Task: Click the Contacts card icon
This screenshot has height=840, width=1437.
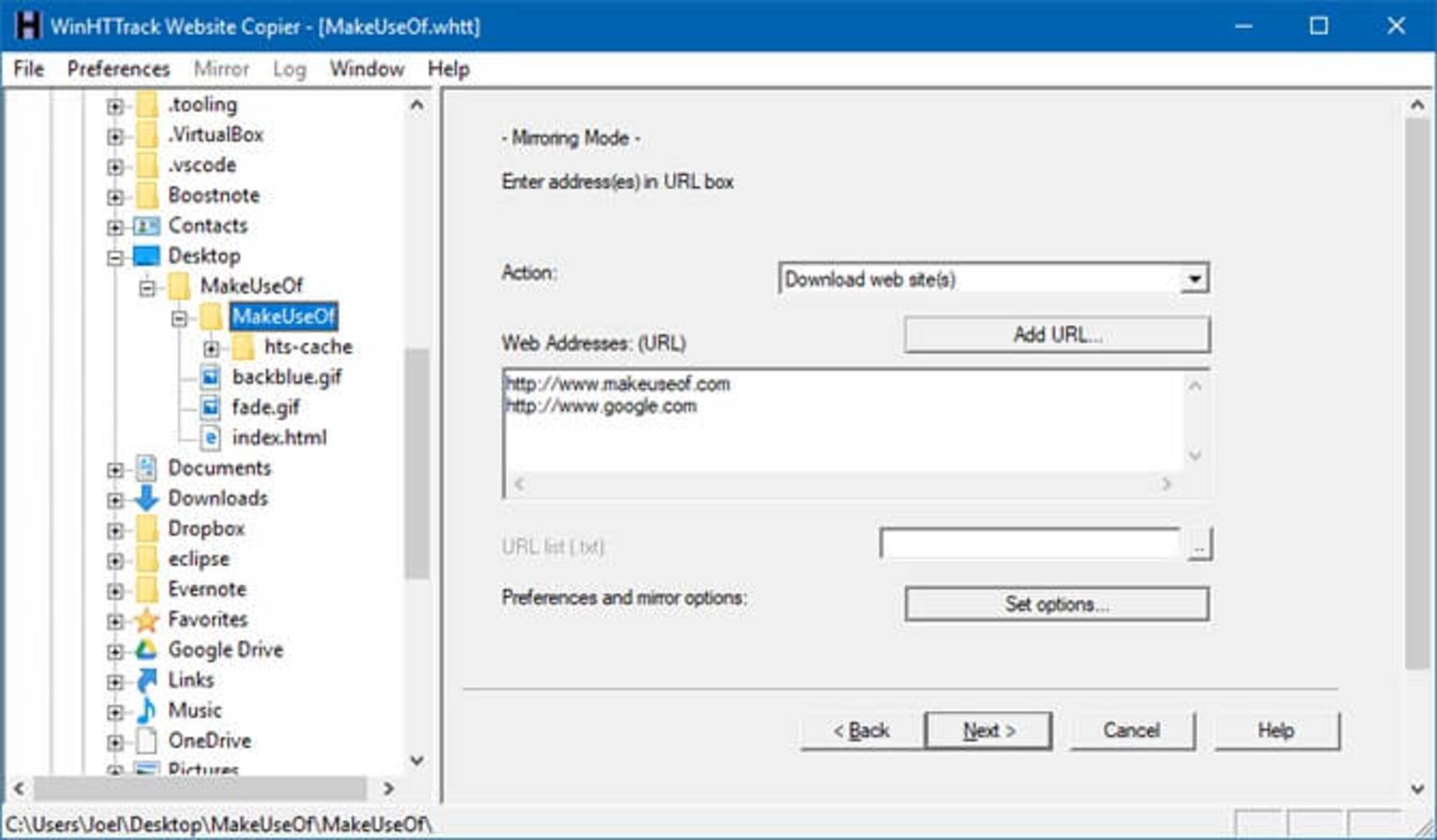Action: coord(147,226)
